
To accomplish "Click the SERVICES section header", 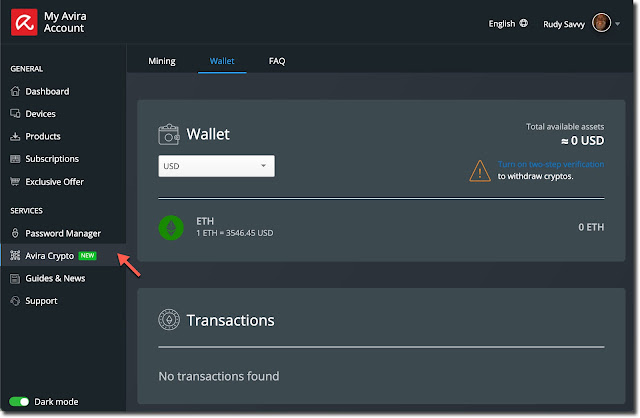I will pyautogui.click(x=27, y=211).
